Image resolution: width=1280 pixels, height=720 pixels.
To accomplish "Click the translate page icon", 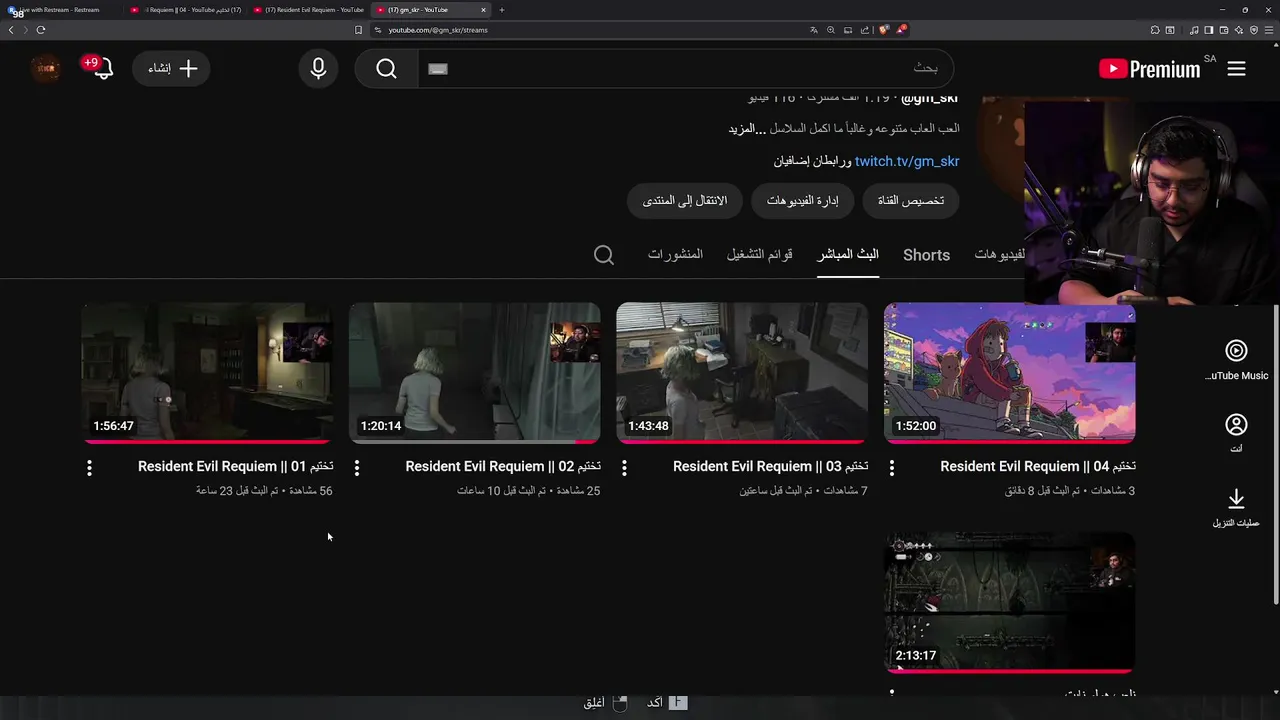I will [814, 30].
